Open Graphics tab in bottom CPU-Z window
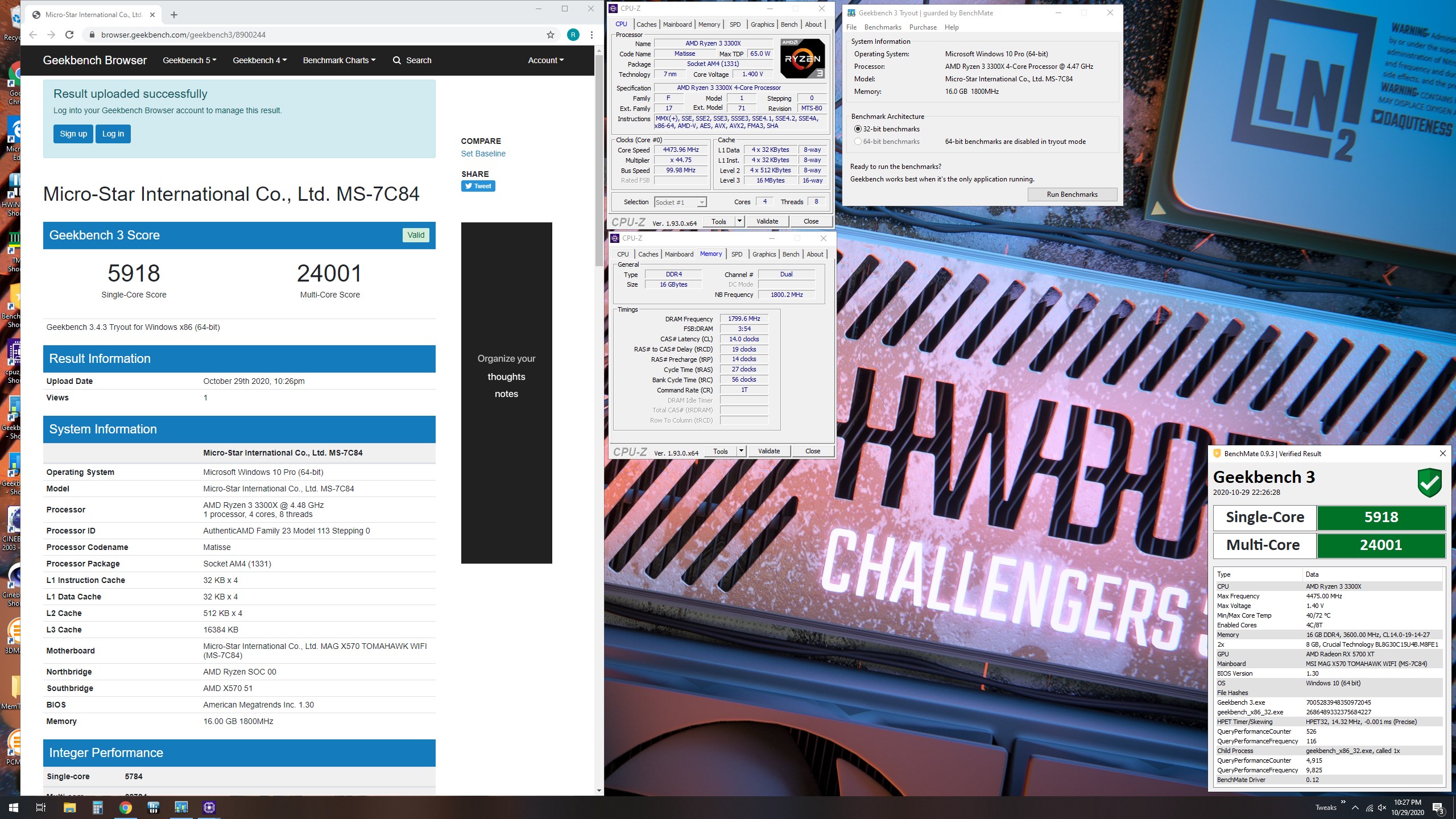1456x819 pixels. click(x=764, y=254)
